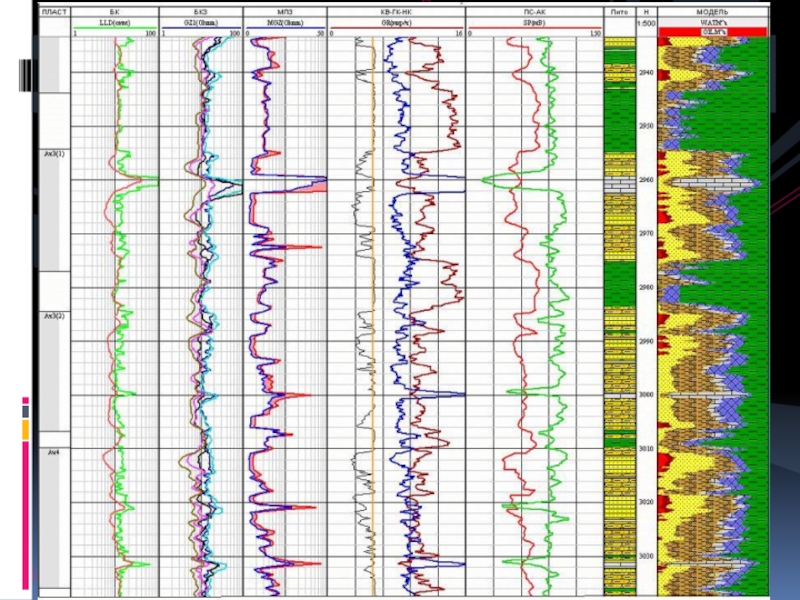Select the 2980 depth marker
Viewport: 800px width, 600px height.
coord(646,288)
